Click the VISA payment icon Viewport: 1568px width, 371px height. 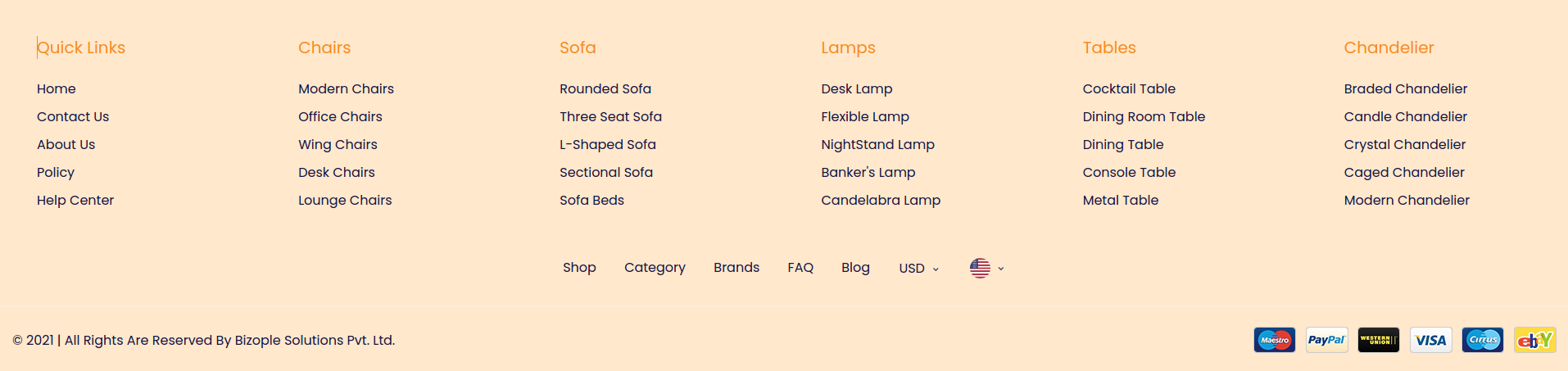(x=1430, y=340)
